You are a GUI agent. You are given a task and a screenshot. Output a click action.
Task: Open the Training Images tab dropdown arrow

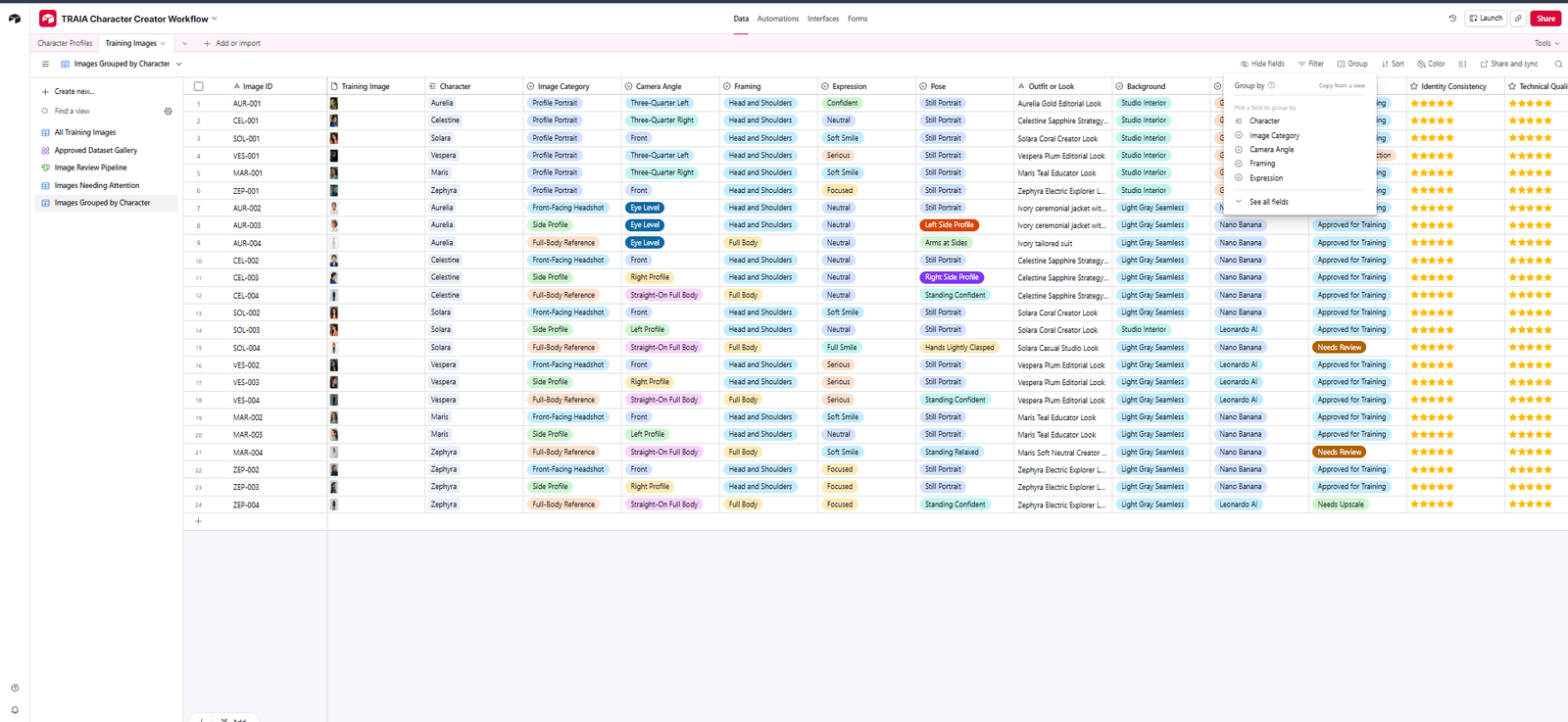[x=163, y=43]
